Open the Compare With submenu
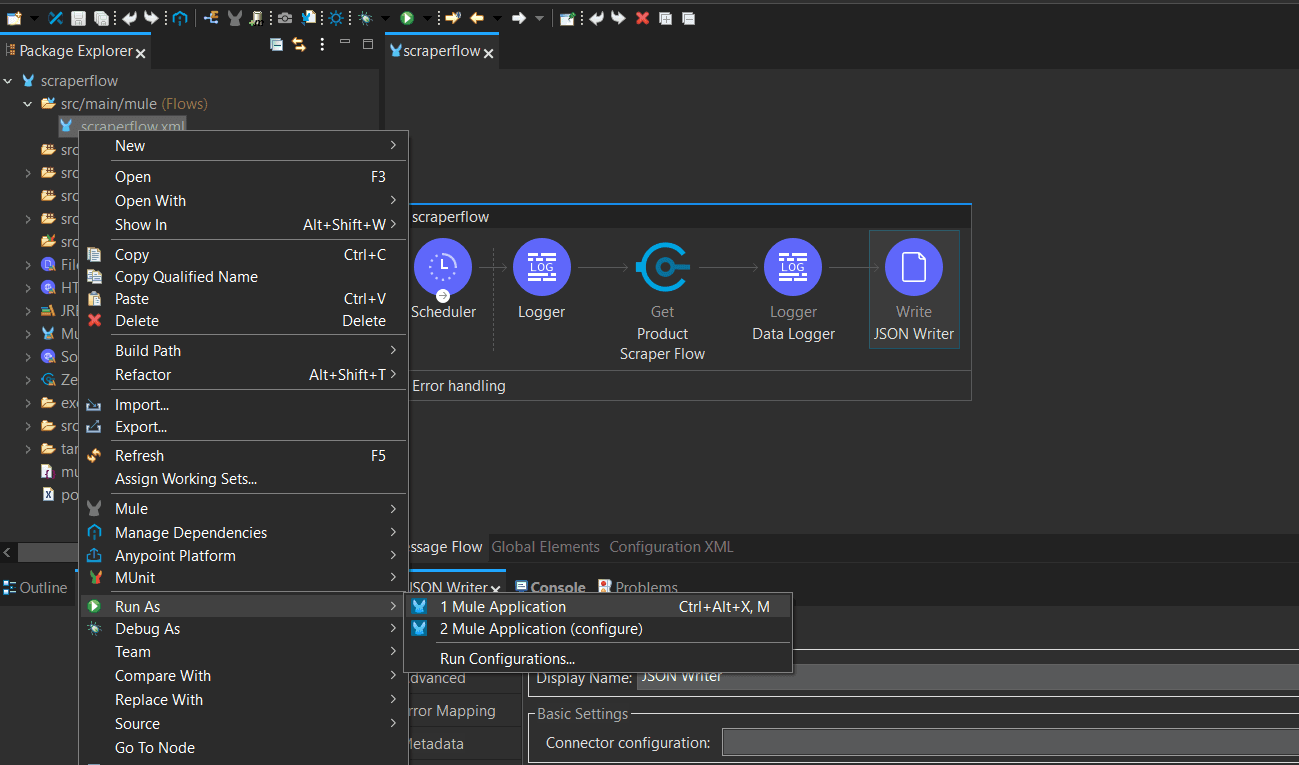Image resolution: width=1299 pixels, height=765 pixels. coord(245,676)
